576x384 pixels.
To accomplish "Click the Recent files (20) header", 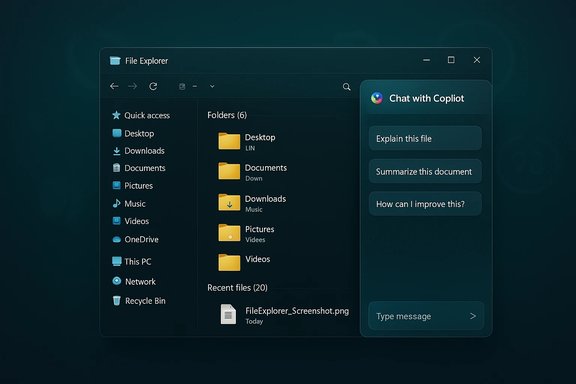I will point(237,288).
